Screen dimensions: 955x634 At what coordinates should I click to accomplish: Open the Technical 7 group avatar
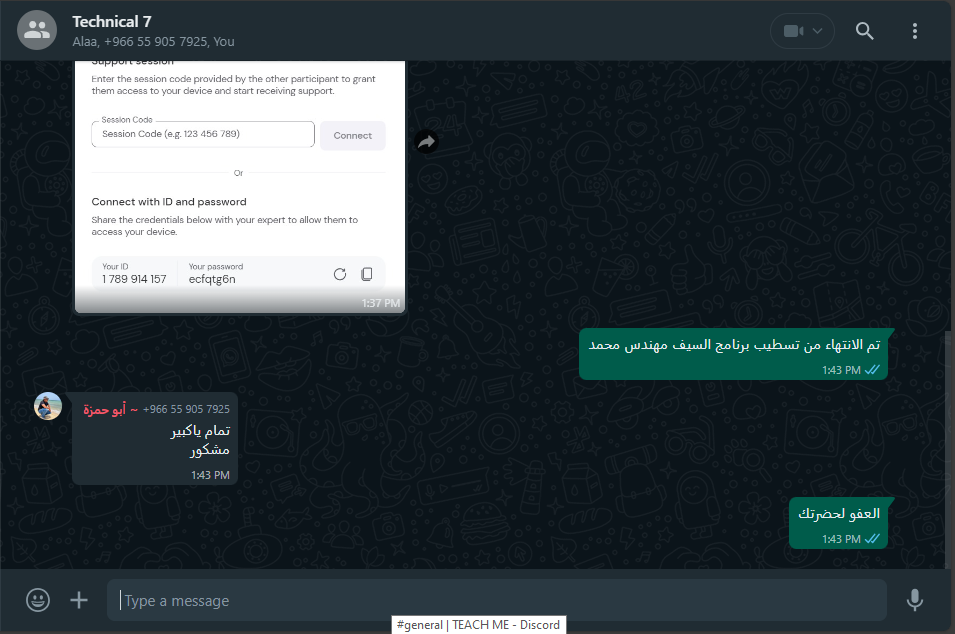click(x=37, y=30)
